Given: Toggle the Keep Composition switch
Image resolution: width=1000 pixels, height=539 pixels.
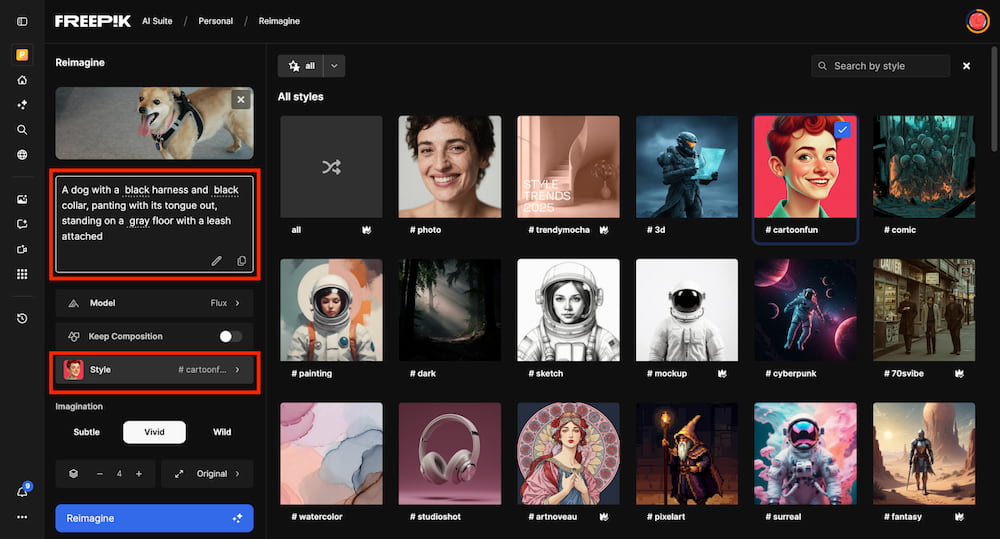Looking at the screenshot, I should [230, 337].
